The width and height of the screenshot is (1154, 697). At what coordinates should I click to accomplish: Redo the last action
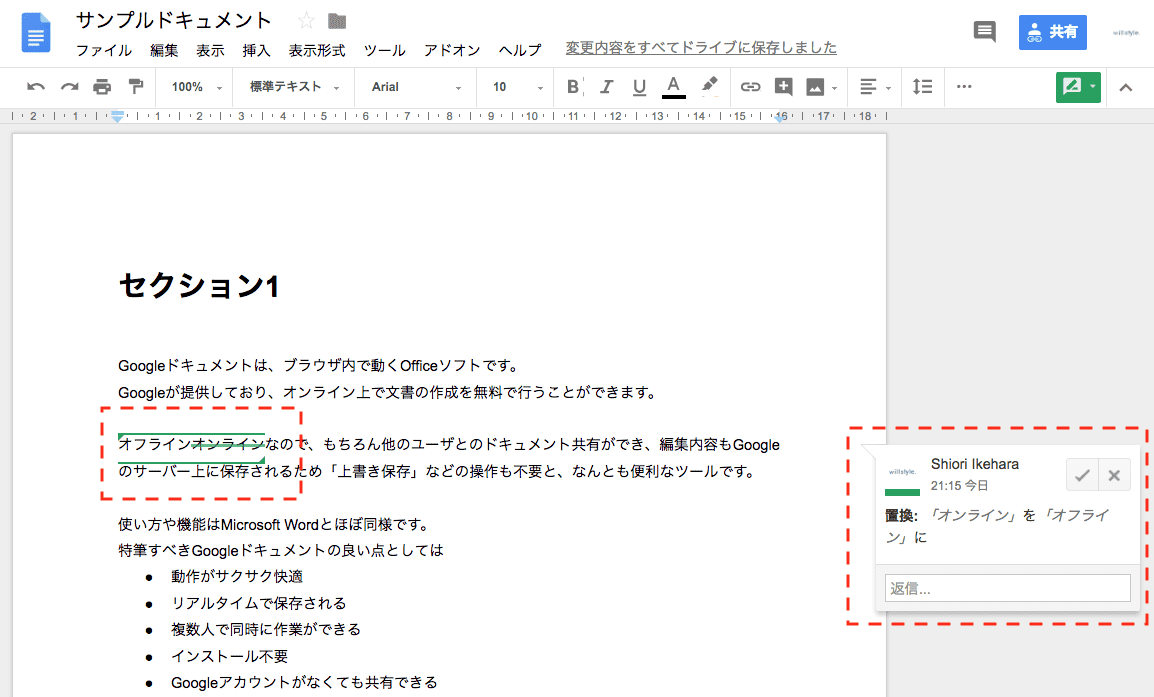69,87
